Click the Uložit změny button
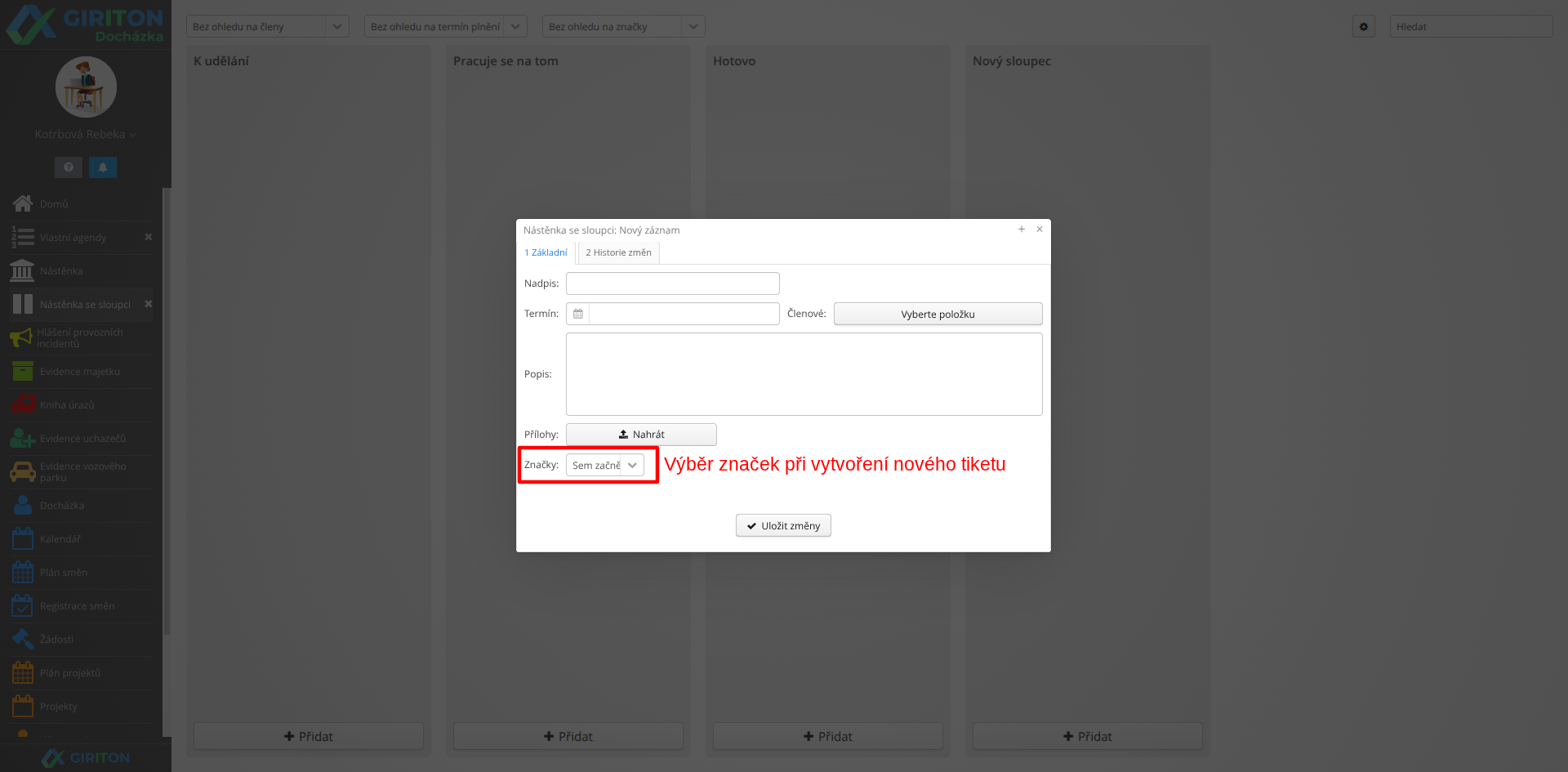 pyautogui.click(x=783, y=525)
